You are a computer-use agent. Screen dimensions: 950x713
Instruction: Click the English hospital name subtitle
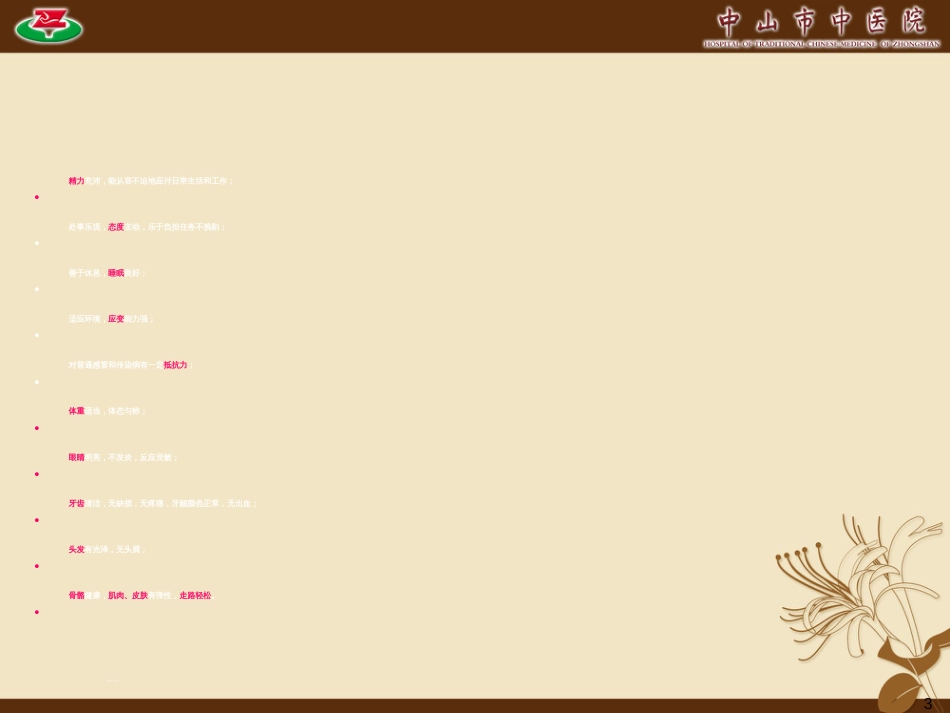(821, 44)
